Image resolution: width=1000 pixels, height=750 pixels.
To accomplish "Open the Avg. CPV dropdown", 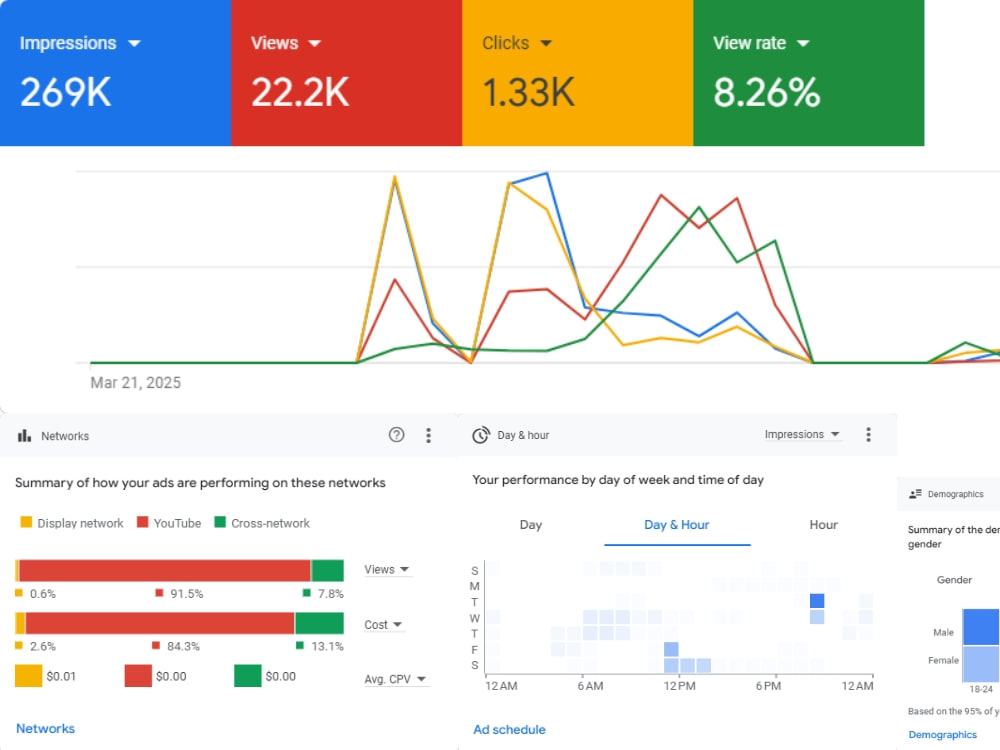I will pyautogui.click(x=395, y=679).
